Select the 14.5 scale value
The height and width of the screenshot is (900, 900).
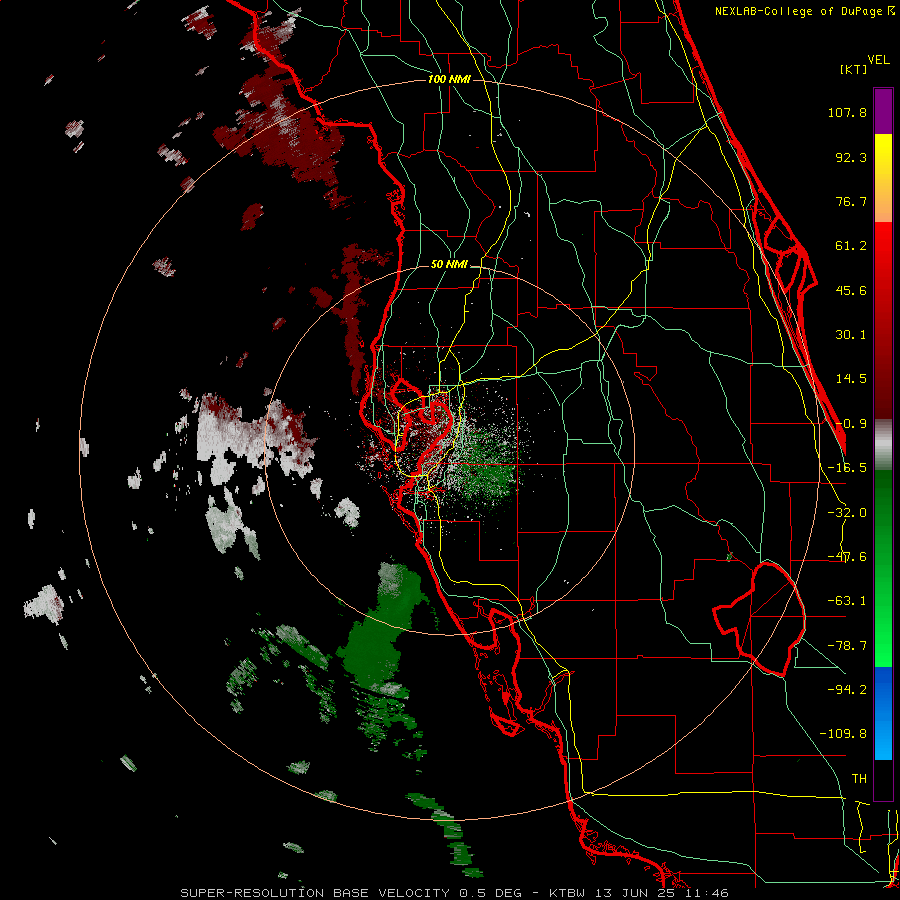click(x=851, y=379)
